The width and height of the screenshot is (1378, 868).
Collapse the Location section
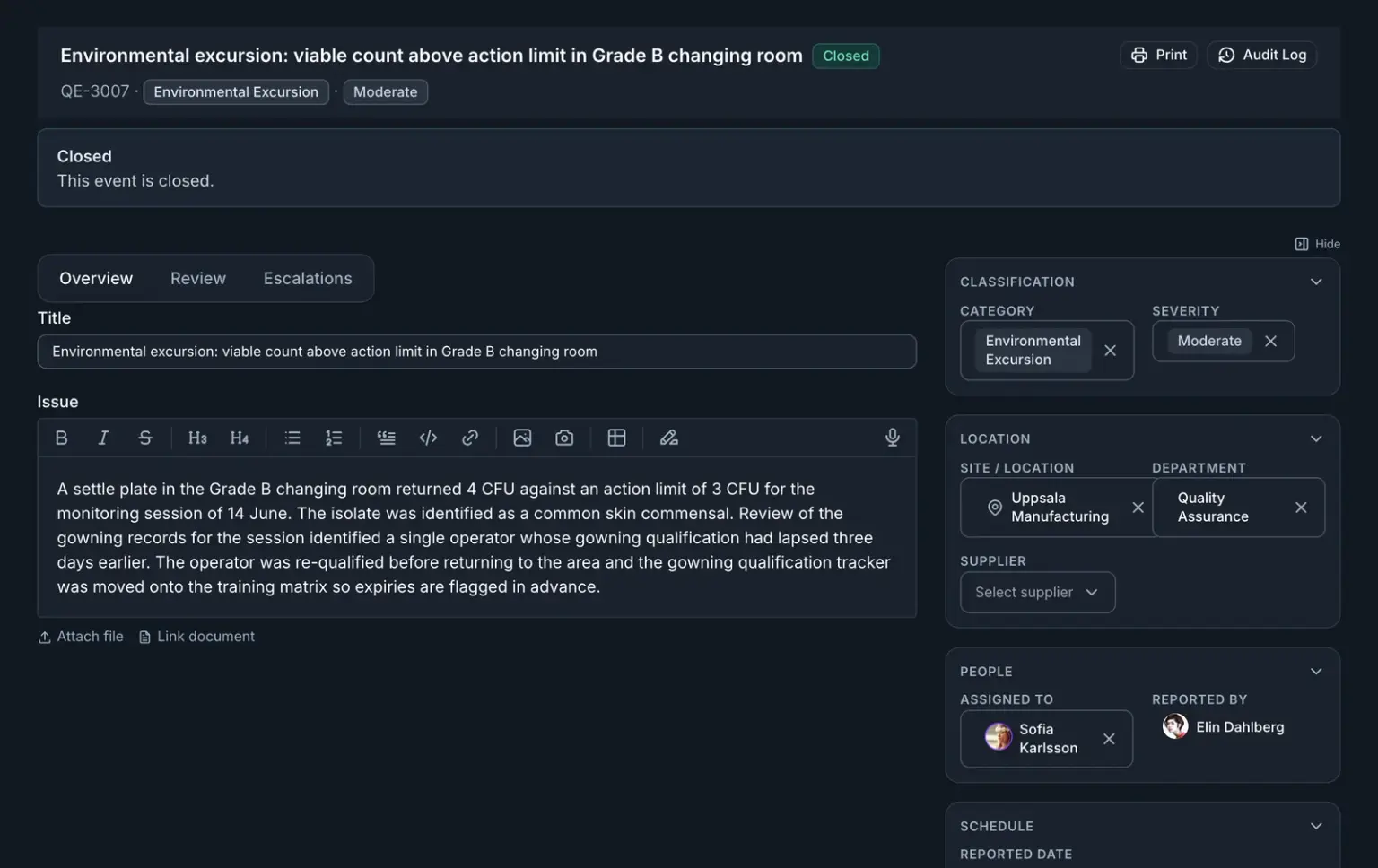(1316, 438)
